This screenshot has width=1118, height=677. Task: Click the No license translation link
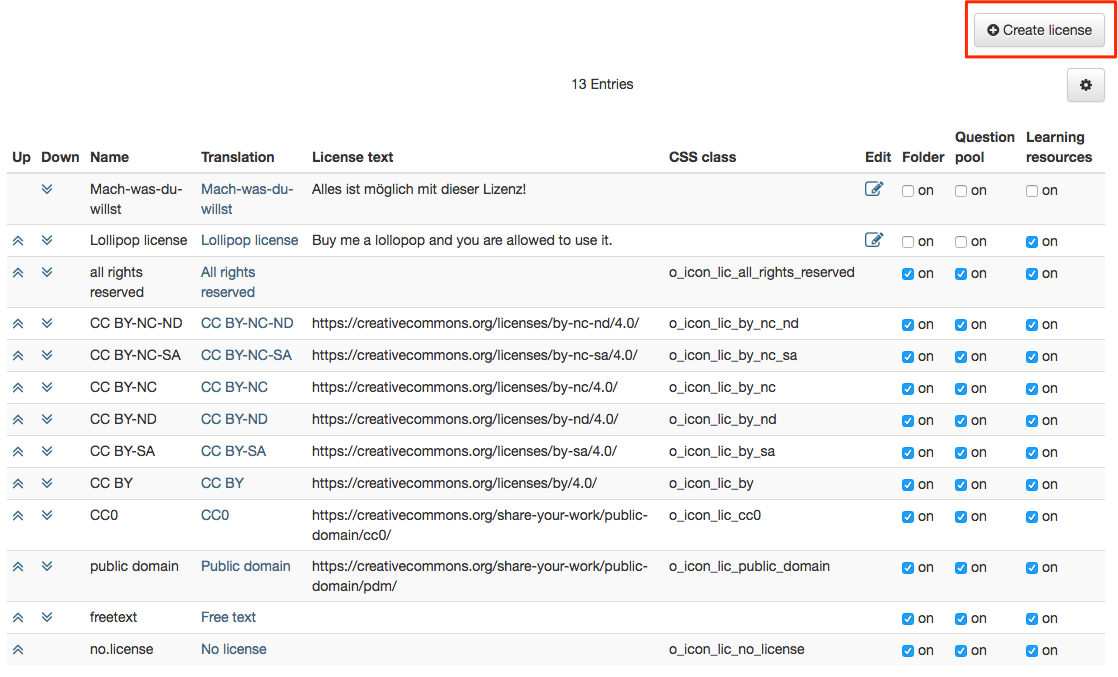233,649
